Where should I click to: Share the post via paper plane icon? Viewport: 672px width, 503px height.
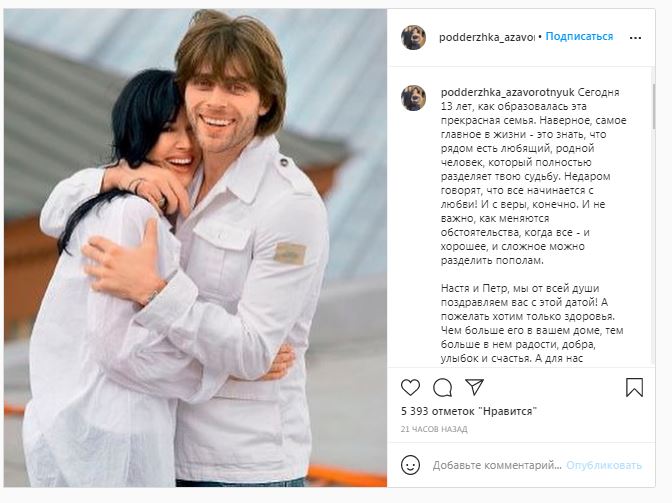point(474,387)
